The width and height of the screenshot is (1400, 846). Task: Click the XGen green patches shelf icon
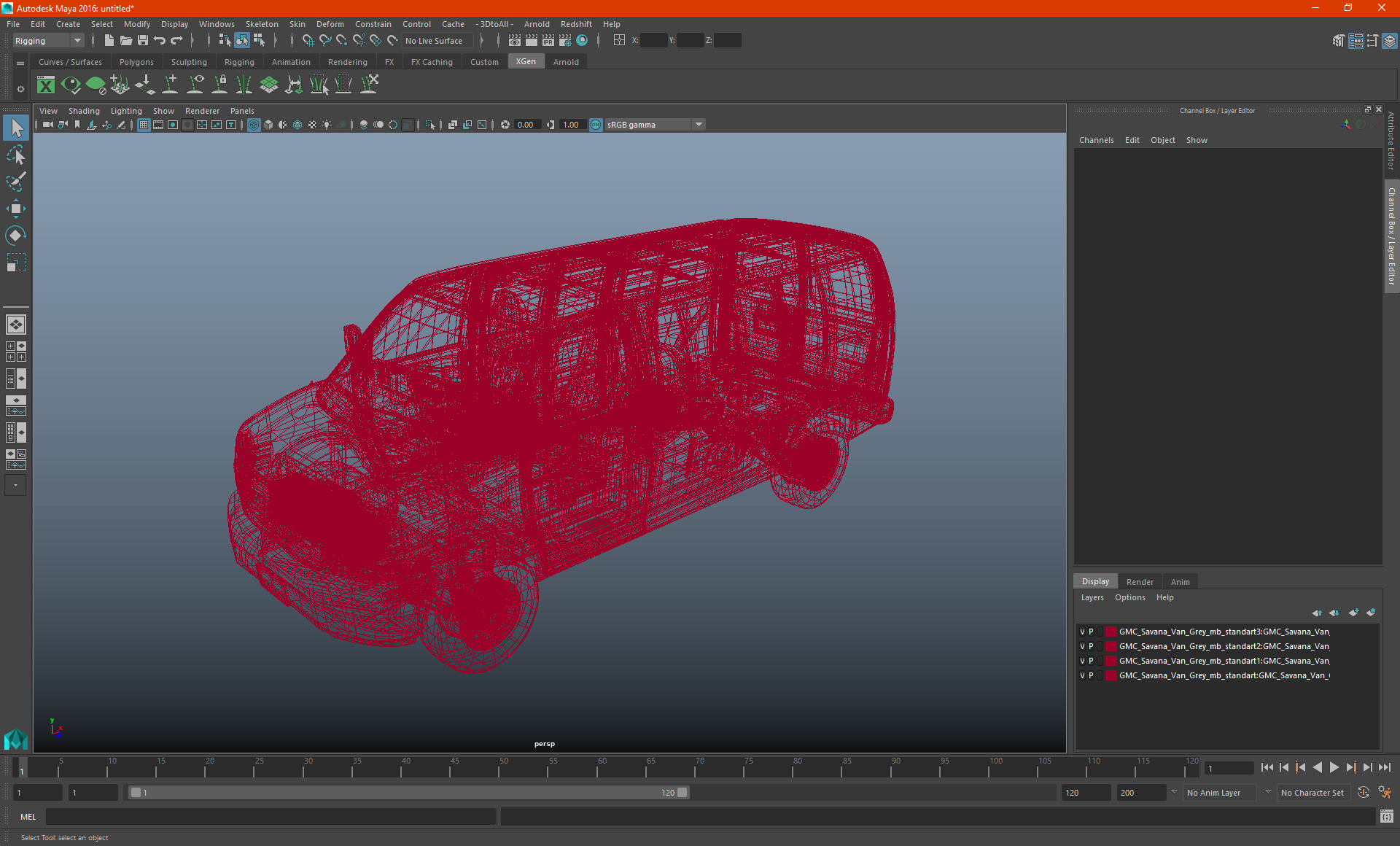pos(269,85)
